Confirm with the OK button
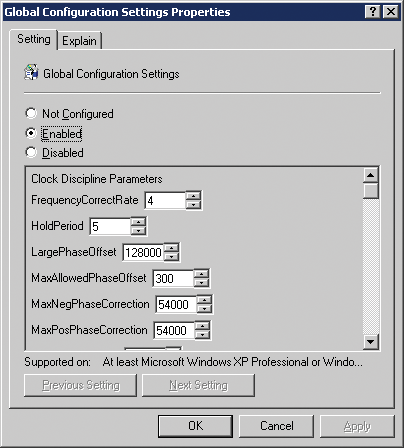The height and width of the screenshot is (448, 404). coord(195,426)
